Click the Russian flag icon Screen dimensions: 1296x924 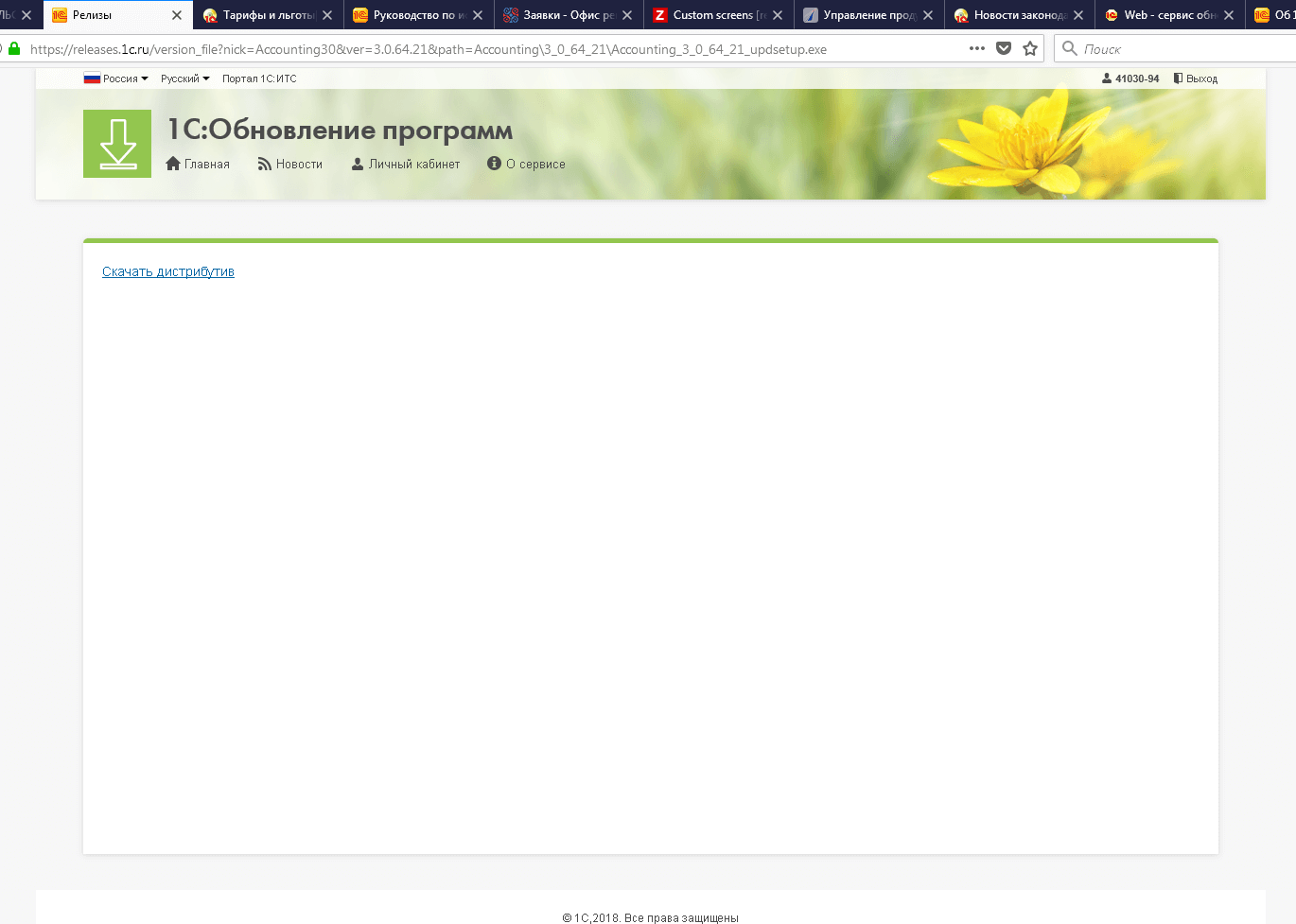click(x=92, y=78)
